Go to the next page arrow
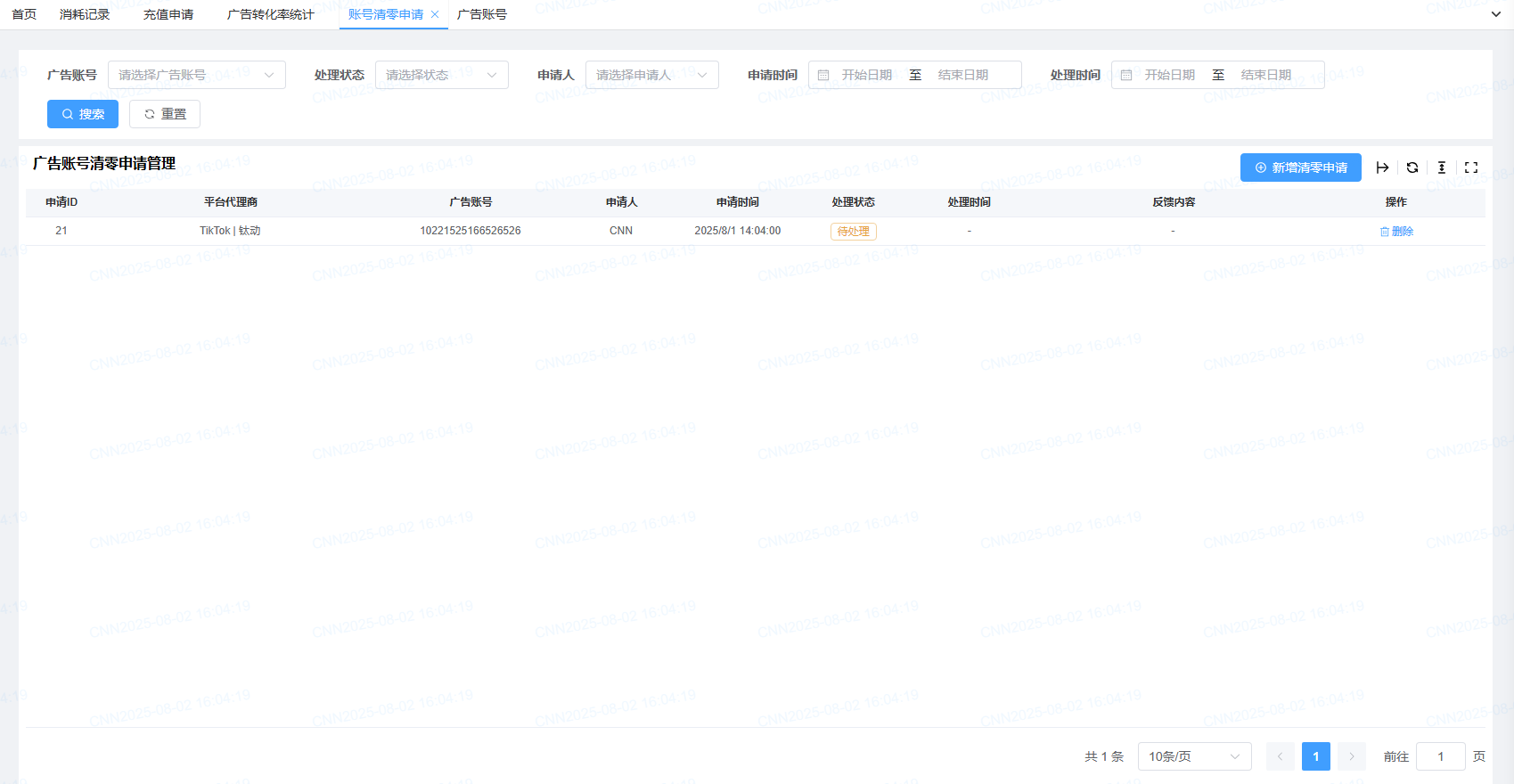Image resolution: width=1514 pixels, height=784 pixels. (1352, 756)
